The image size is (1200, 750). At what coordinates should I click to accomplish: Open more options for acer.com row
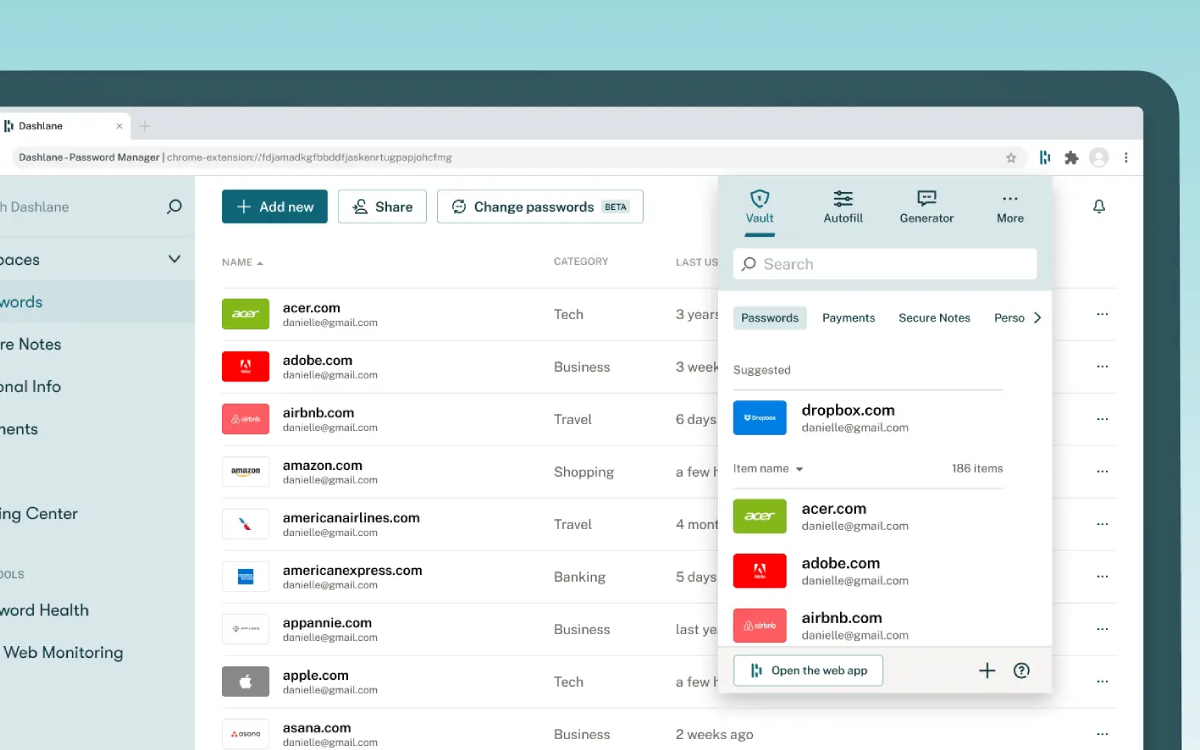click(1102, 314)
